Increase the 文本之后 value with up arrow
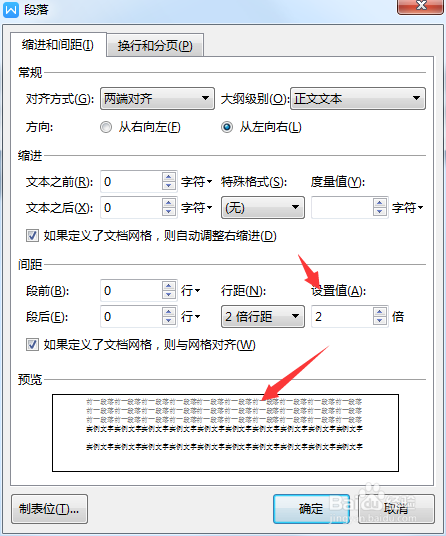The image size is (446, 536). tap(168, 203)
